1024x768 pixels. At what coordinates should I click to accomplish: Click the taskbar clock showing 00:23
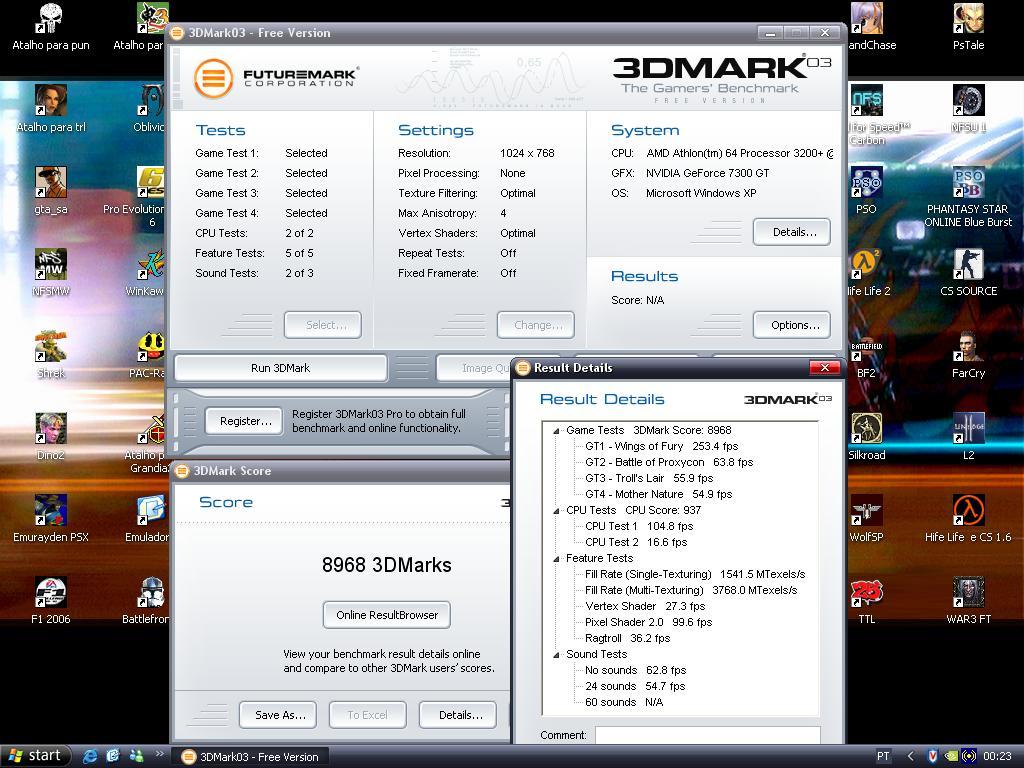pos(997,756)
